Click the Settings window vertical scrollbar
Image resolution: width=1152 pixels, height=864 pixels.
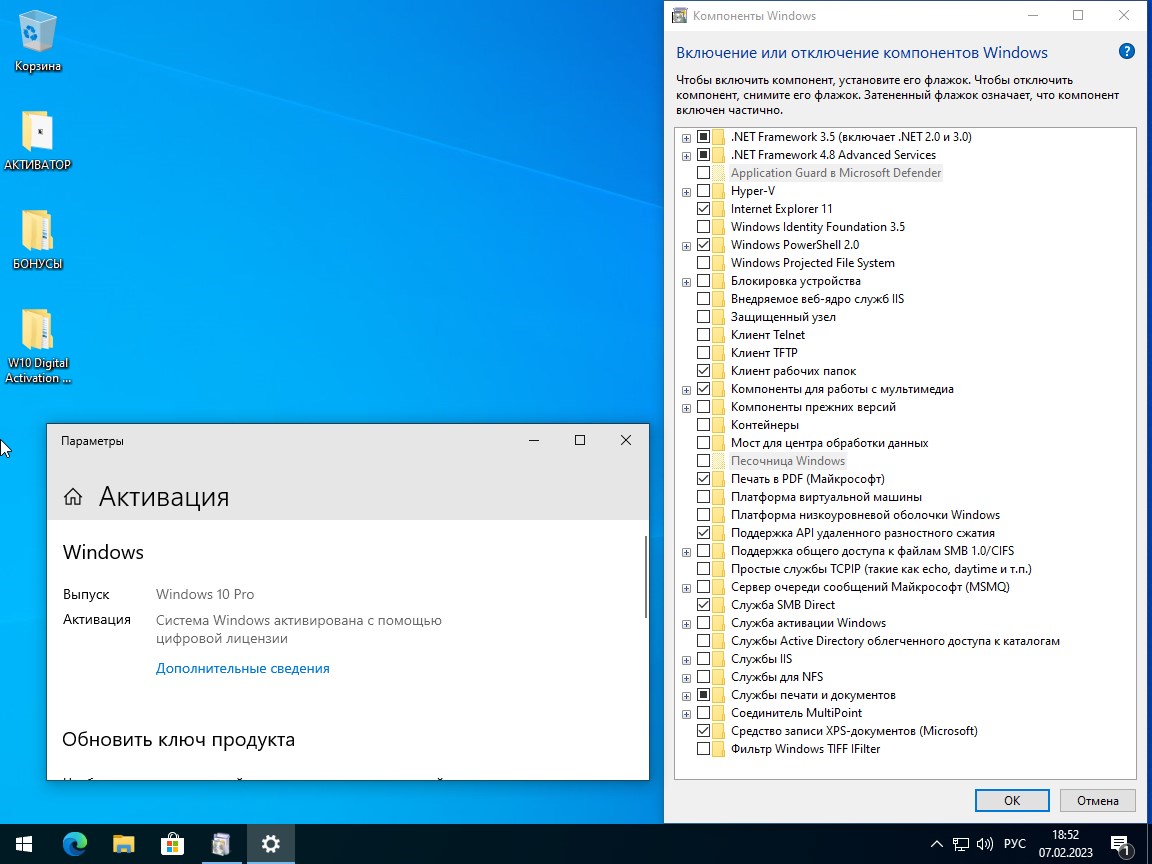tap(646, 578)
